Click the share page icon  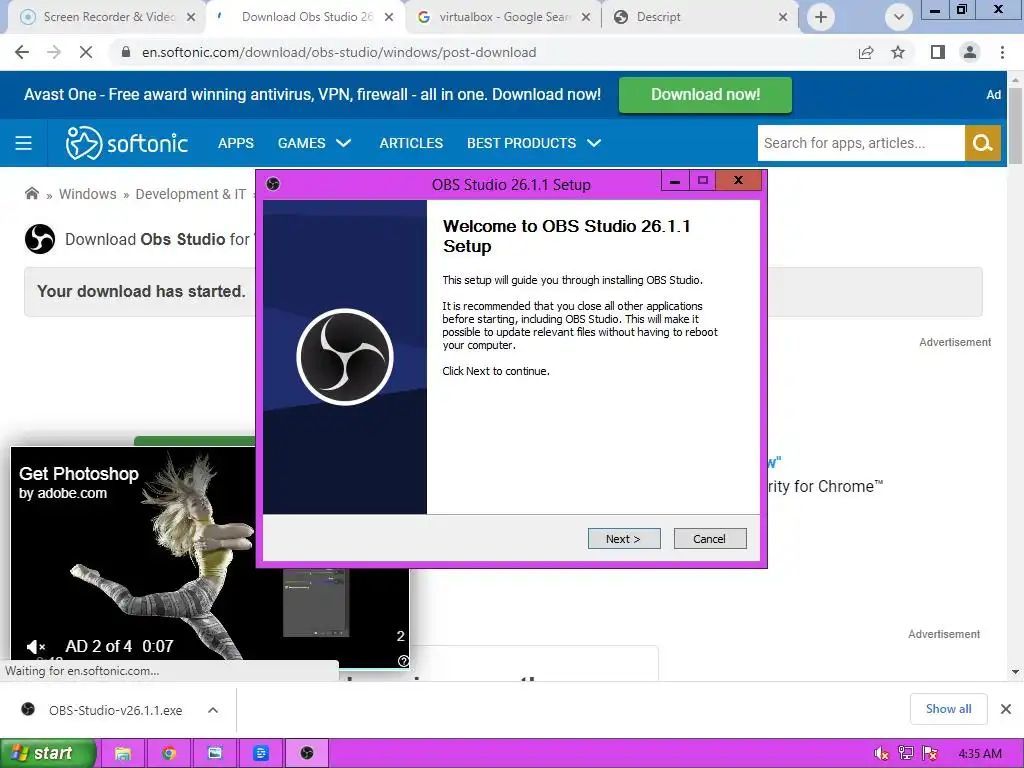[x=866, y=52]
